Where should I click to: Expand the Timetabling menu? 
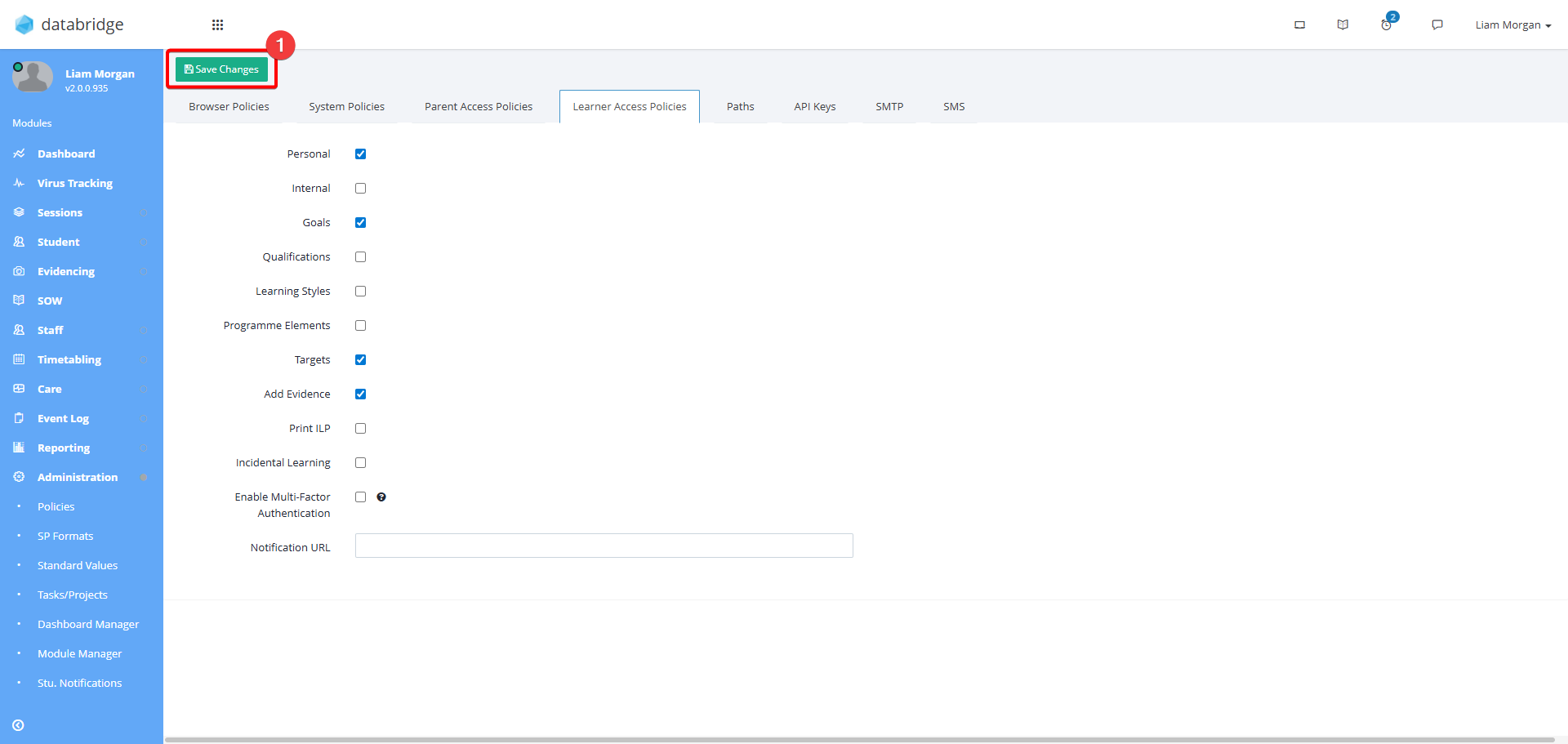point(144,359)
